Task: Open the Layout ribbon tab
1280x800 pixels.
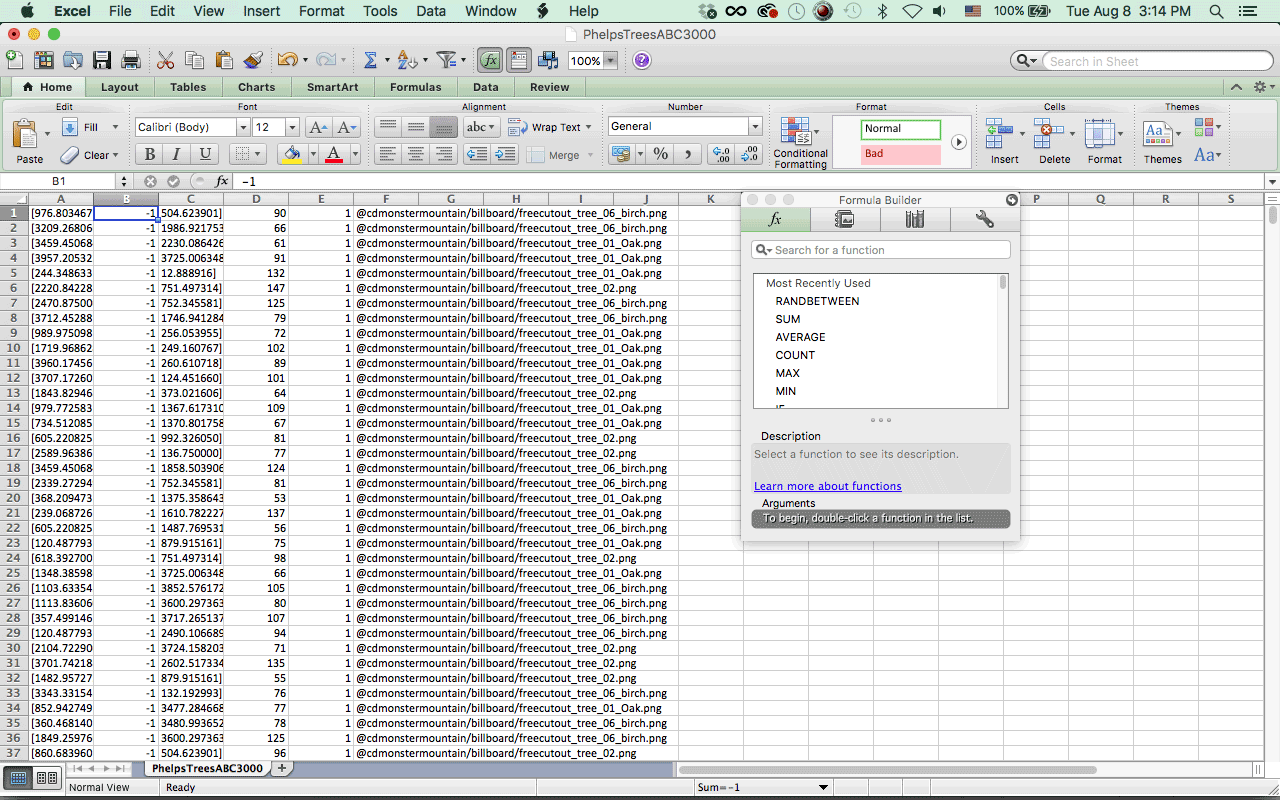Action: (x=120, y=87)
